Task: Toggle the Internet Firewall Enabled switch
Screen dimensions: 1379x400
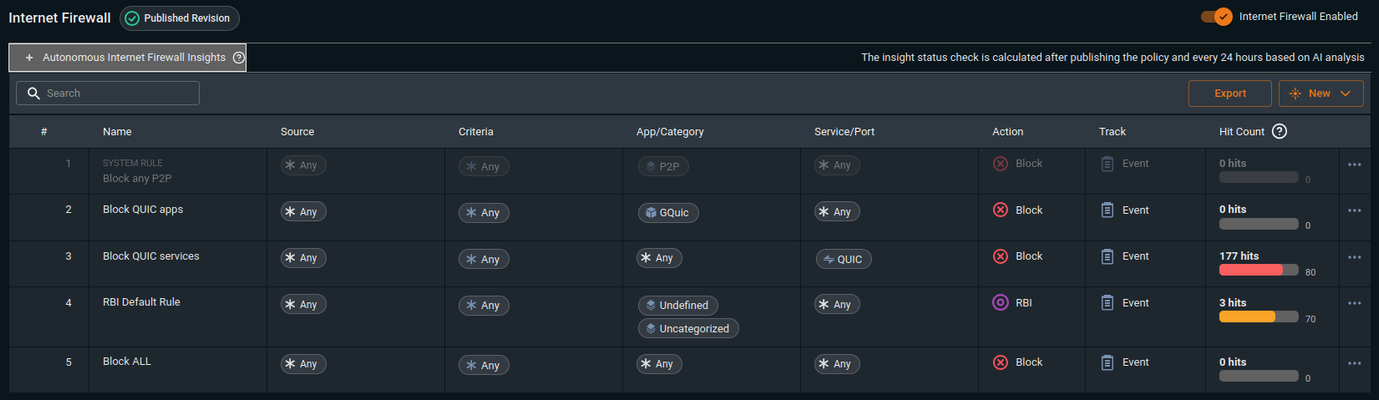Action: (1216, 16)
